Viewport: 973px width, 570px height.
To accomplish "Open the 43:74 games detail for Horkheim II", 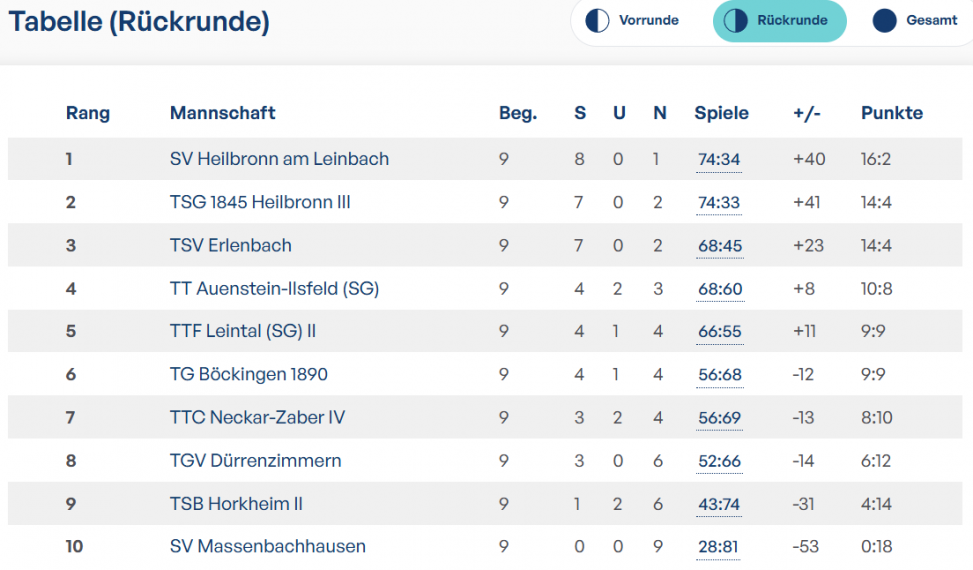I will click(x=719, y=505).
